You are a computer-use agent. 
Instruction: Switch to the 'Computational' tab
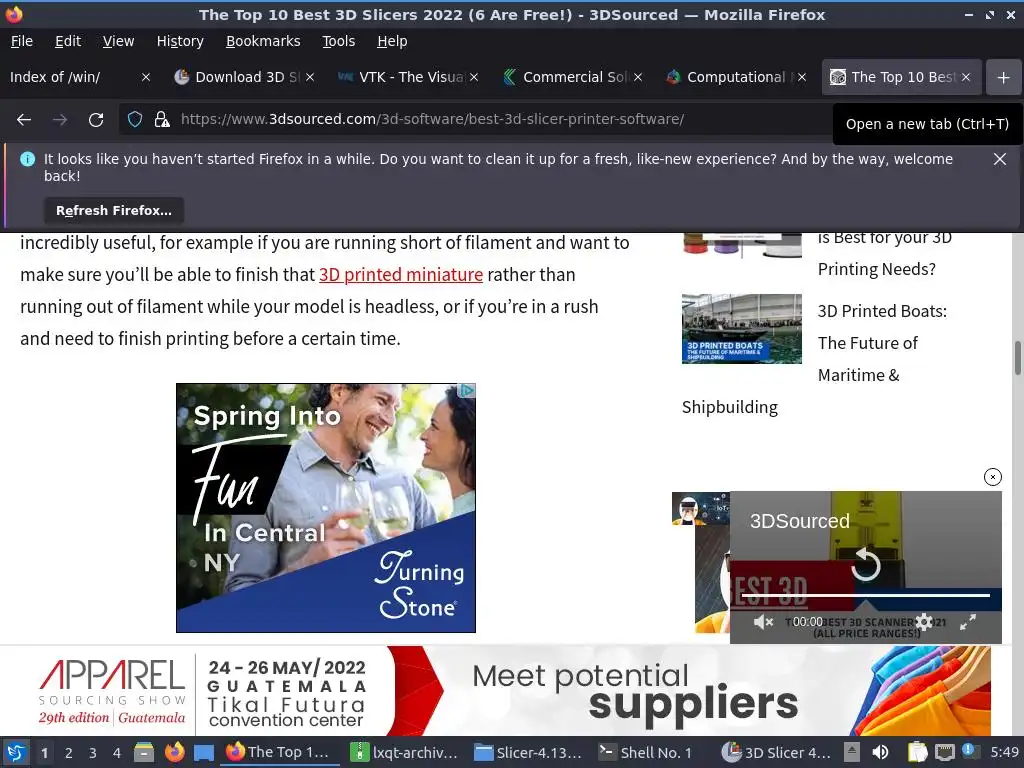tap(729, 77)
